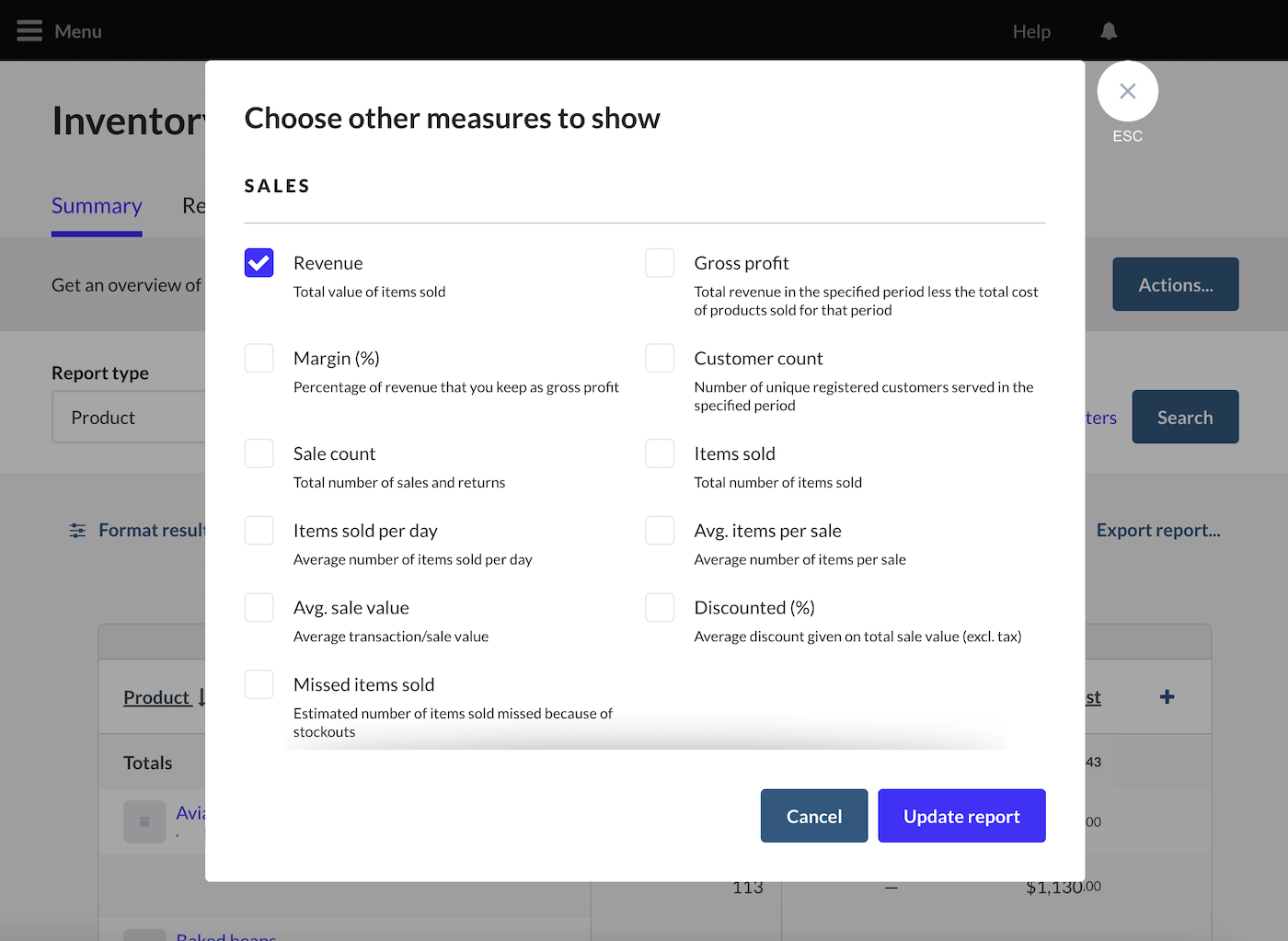This screenshot has width=1288, height=941.
Task: Uncheck the Revenue checkbox
Action: [x=259, y=263]
